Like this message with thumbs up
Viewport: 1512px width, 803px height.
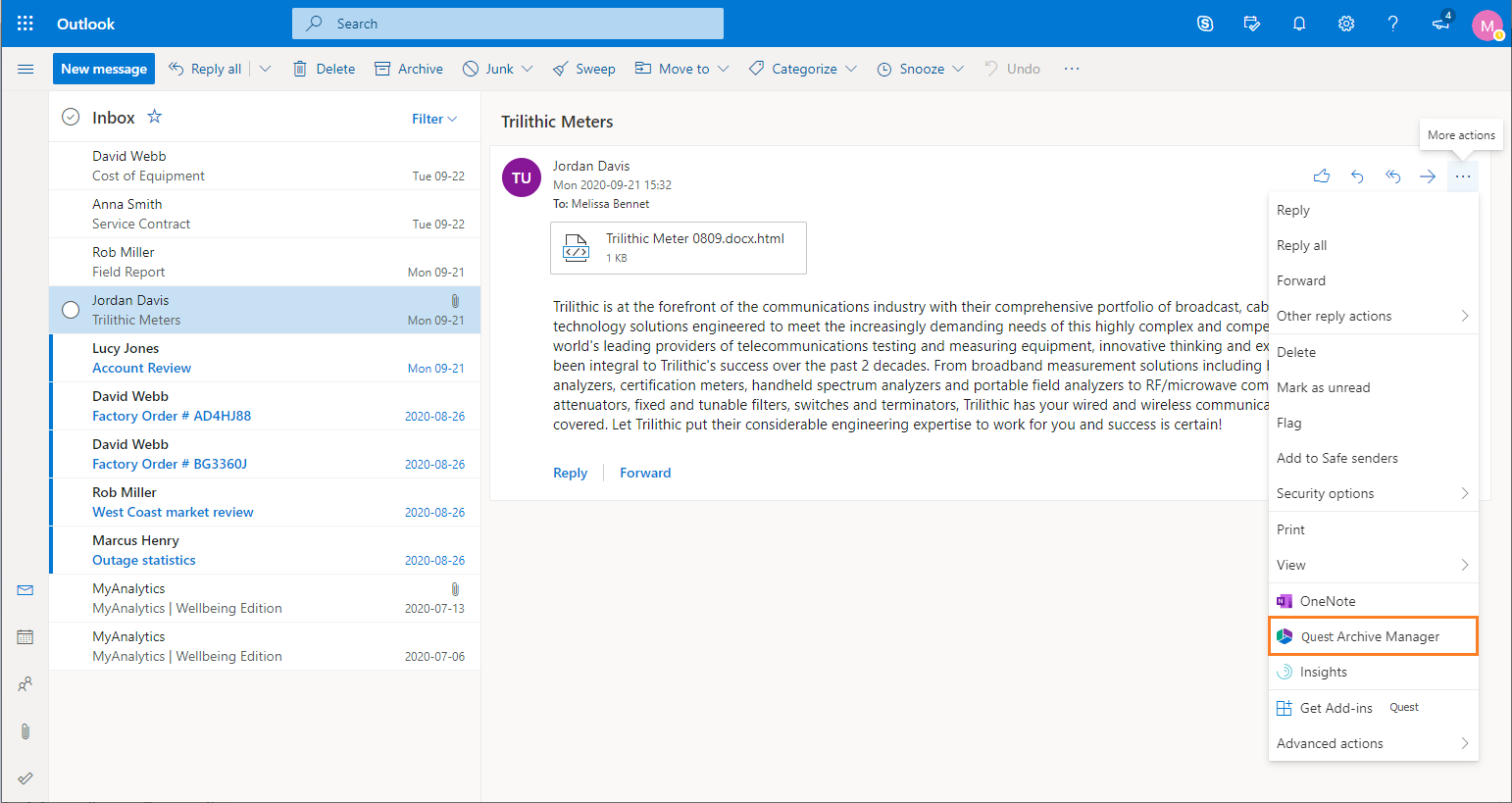point(1322,176)
